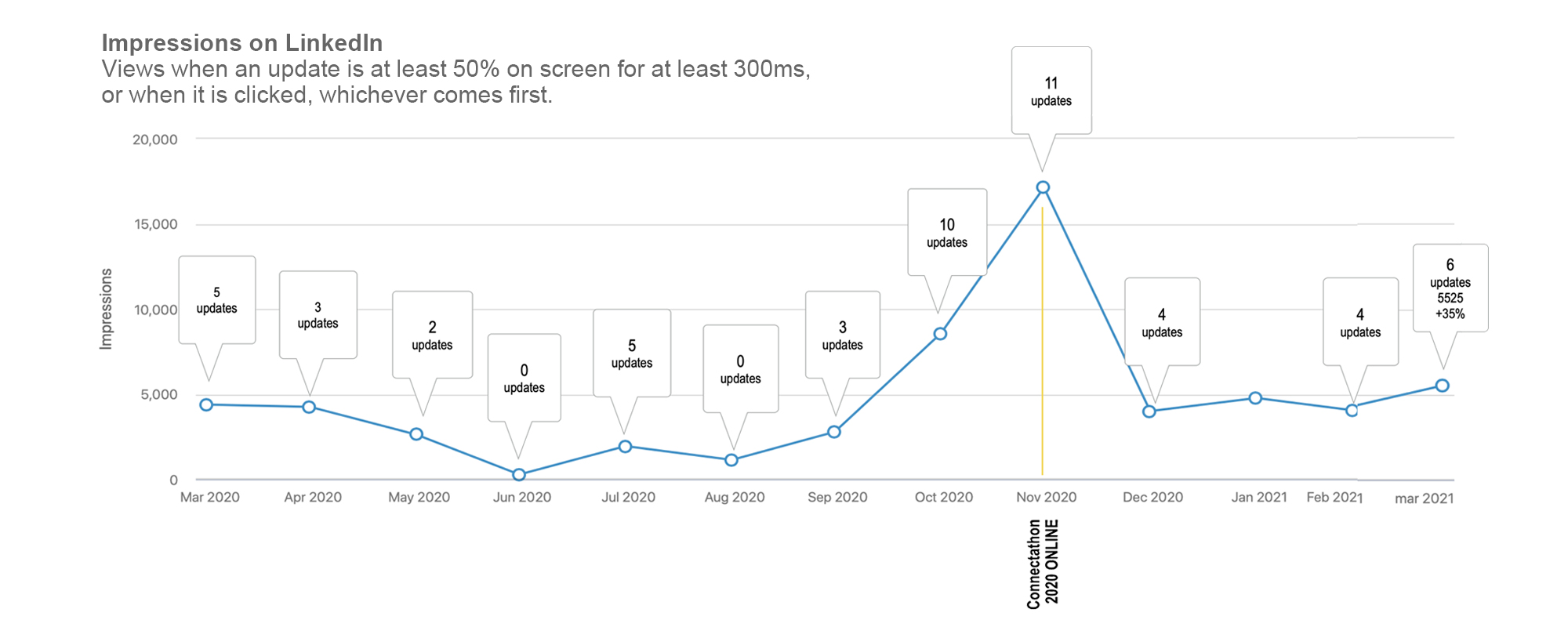Select the Mar 2020 data point

tap(206, 404)
